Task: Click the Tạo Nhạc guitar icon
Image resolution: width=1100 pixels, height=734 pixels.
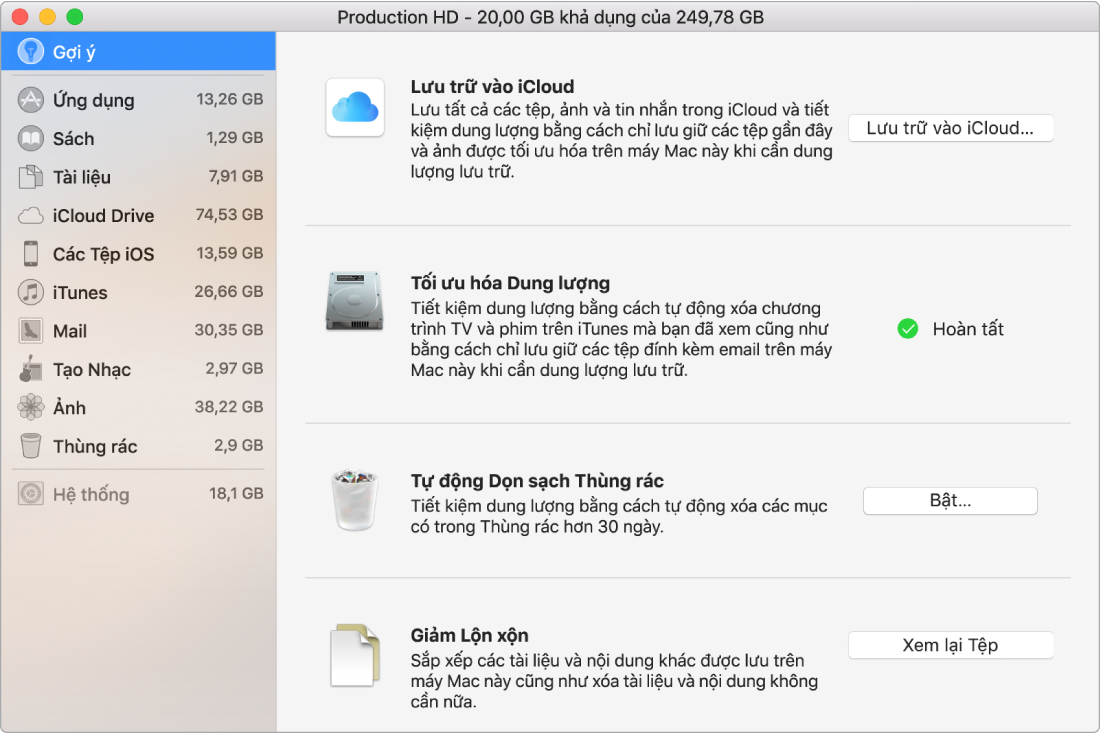Action: (31, 369)
